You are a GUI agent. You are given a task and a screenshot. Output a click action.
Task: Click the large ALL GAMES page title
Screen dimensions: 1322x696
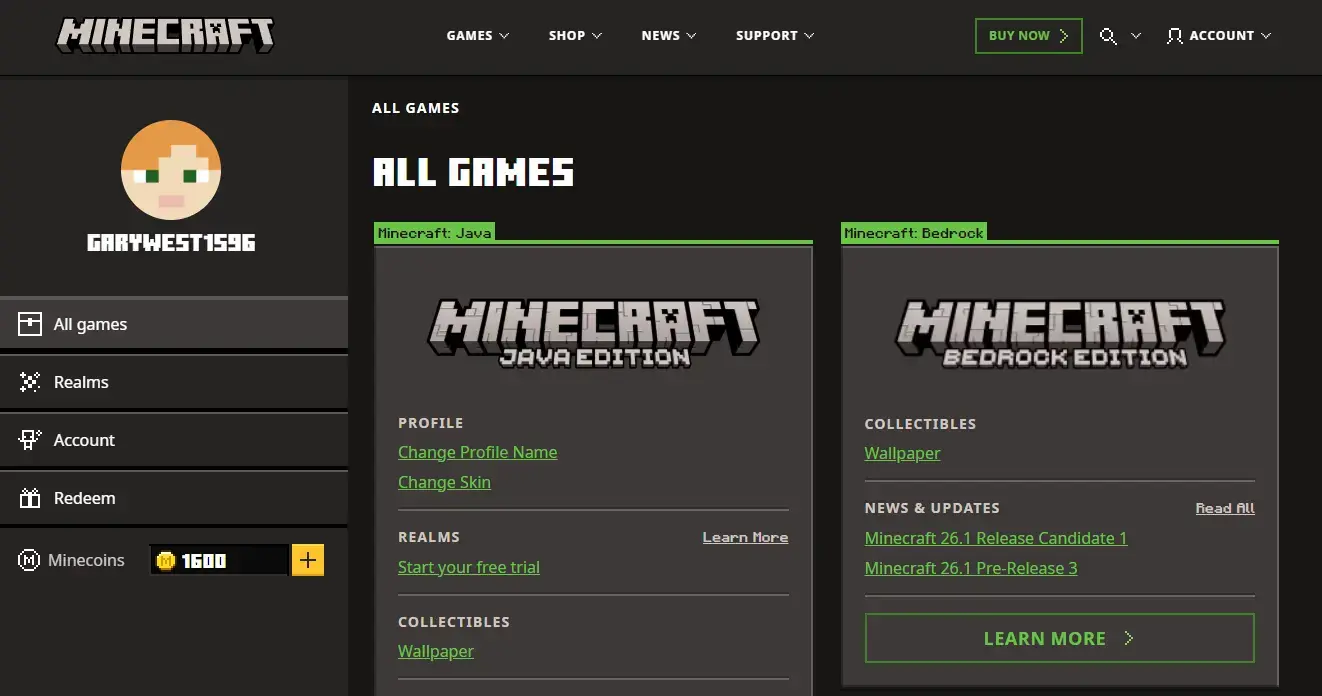coord(473,172)
